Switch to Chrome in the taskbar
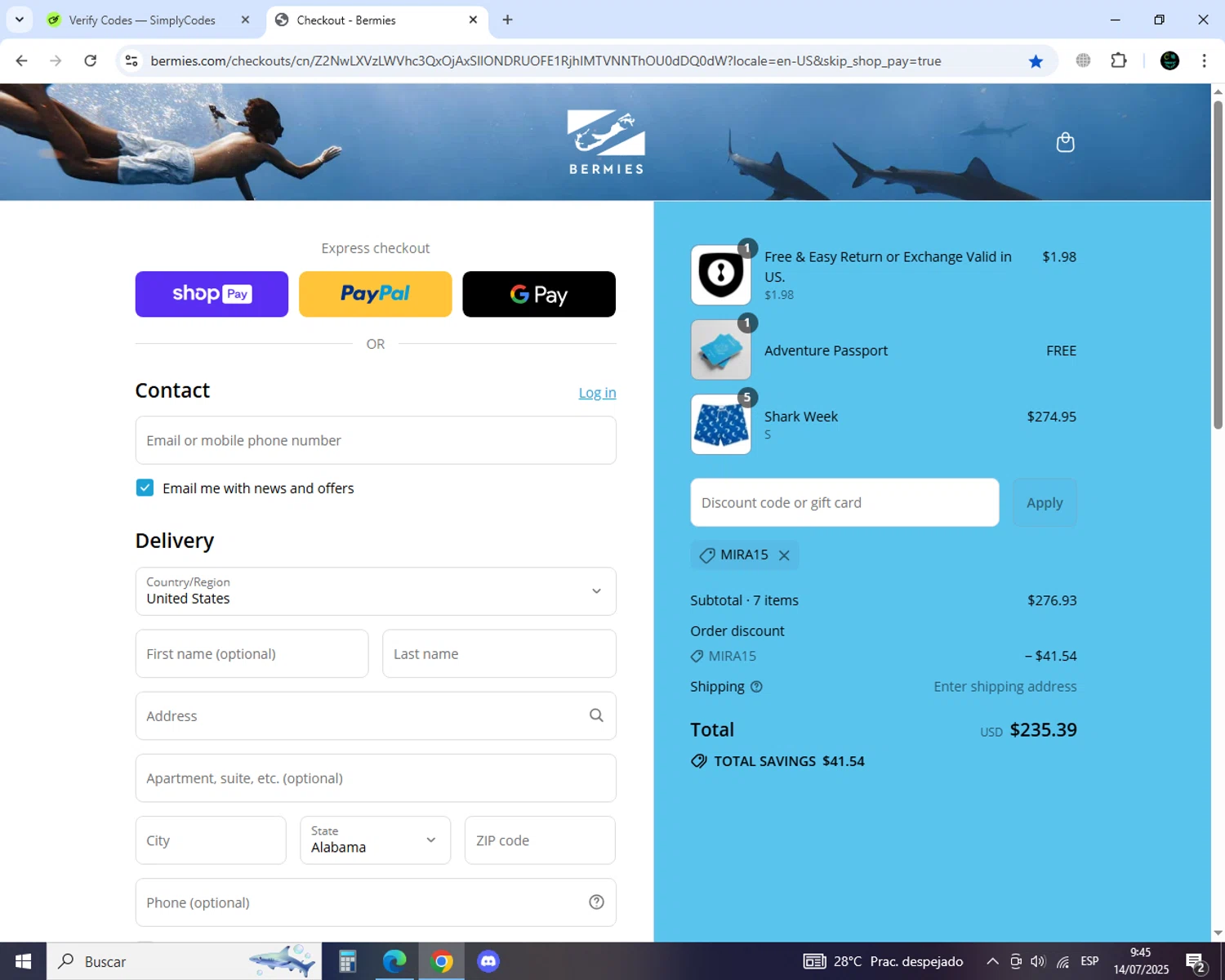The height and width of the screenshot is (980, 1225). pyautogui.click(x=442, y=961)
